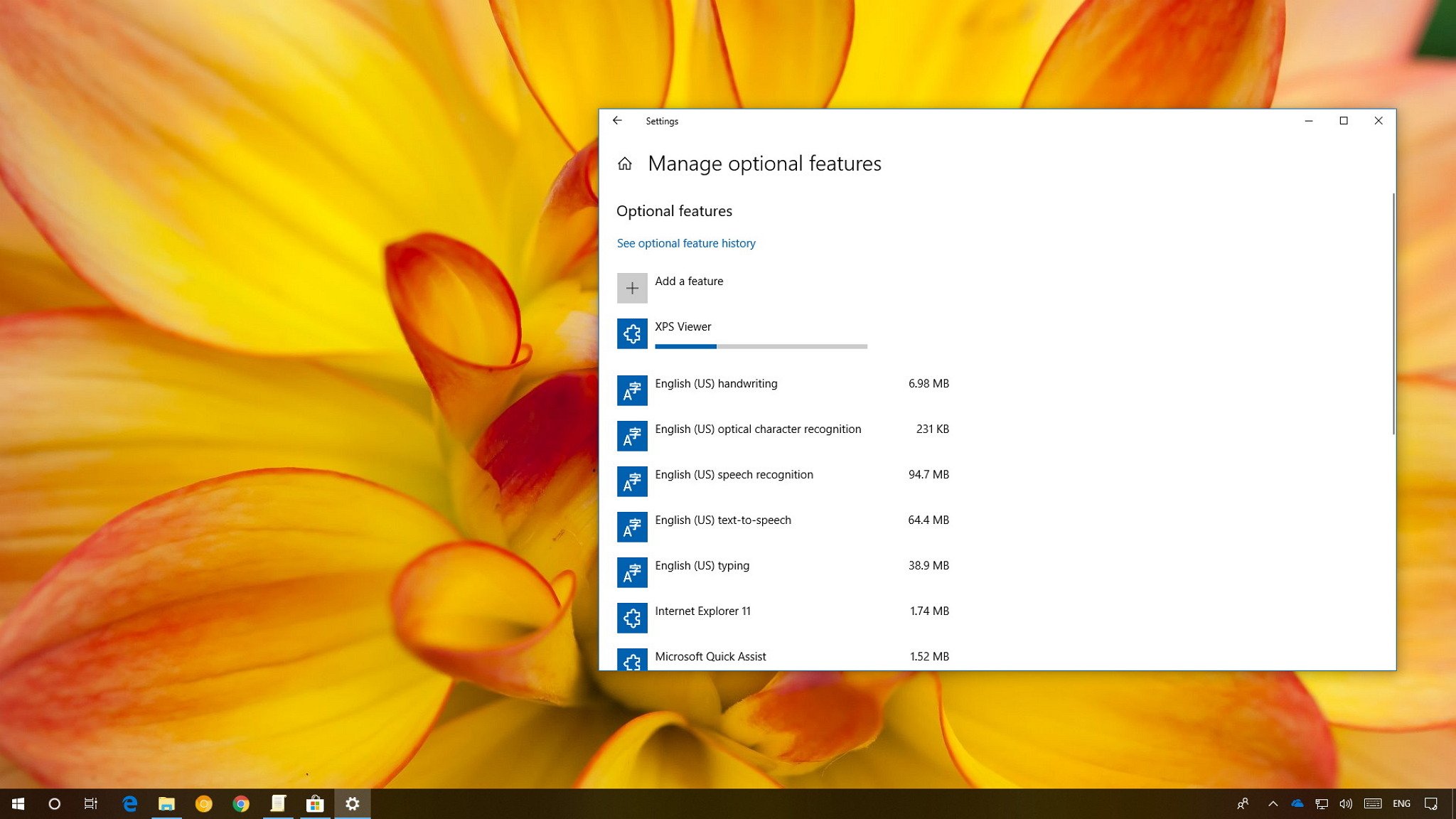Open the network icon in system tray

[1322, 804]
